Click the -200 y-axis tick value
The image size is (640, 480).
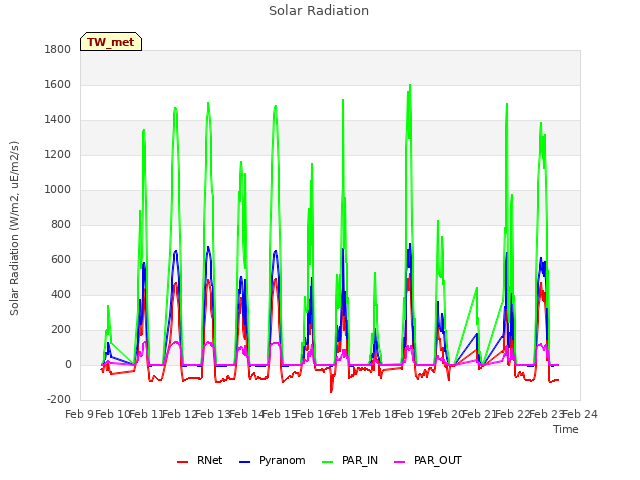(x=59, y=400)
